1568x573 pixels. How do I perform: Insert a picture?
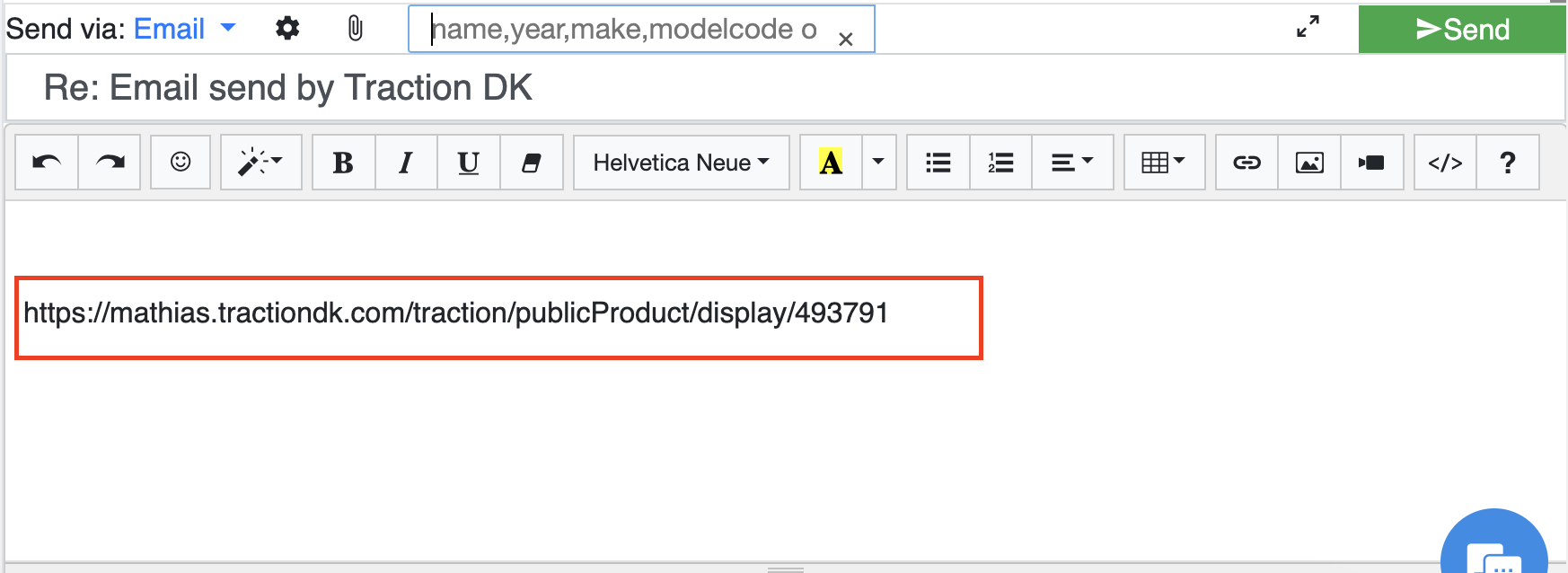[x=1309, y=163]
